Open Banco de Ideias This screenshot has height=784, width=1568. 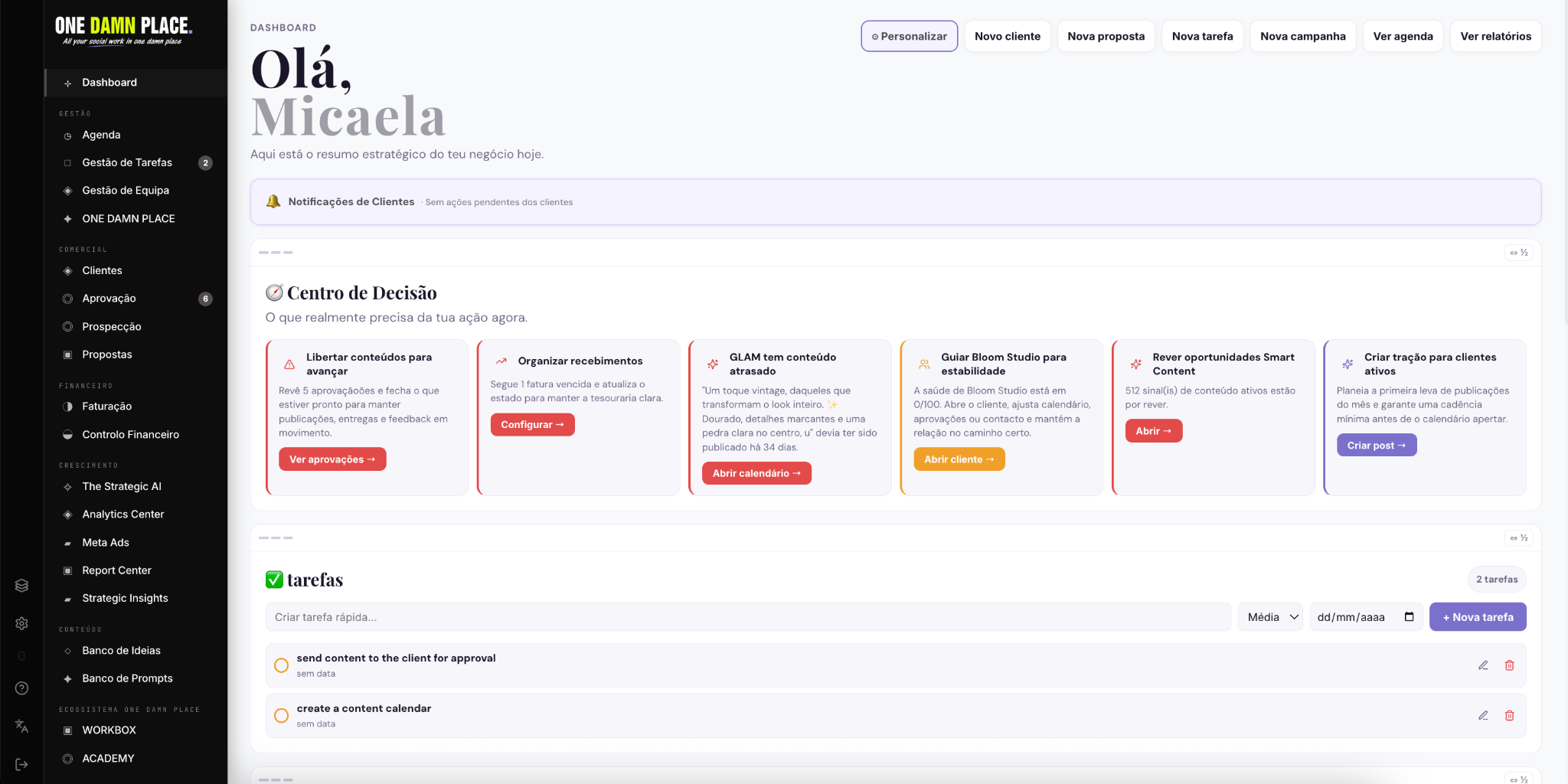tap(136, 651)
